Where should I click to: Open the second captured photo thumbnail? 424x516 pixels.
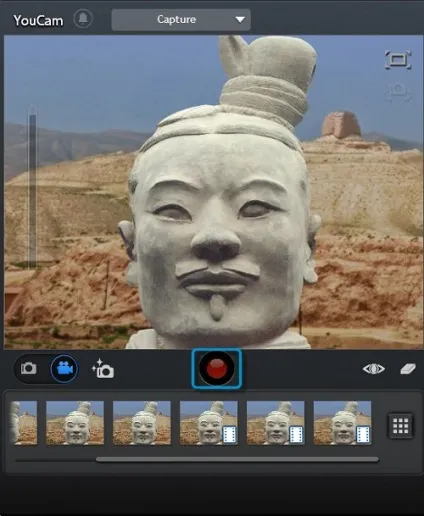tap(75, 423)
